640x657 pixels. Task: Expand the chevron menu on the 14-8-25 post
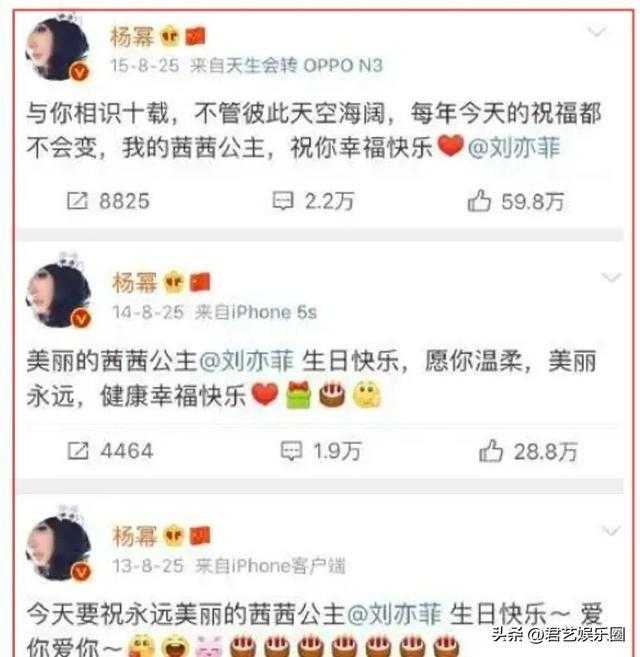coord(611,277)
